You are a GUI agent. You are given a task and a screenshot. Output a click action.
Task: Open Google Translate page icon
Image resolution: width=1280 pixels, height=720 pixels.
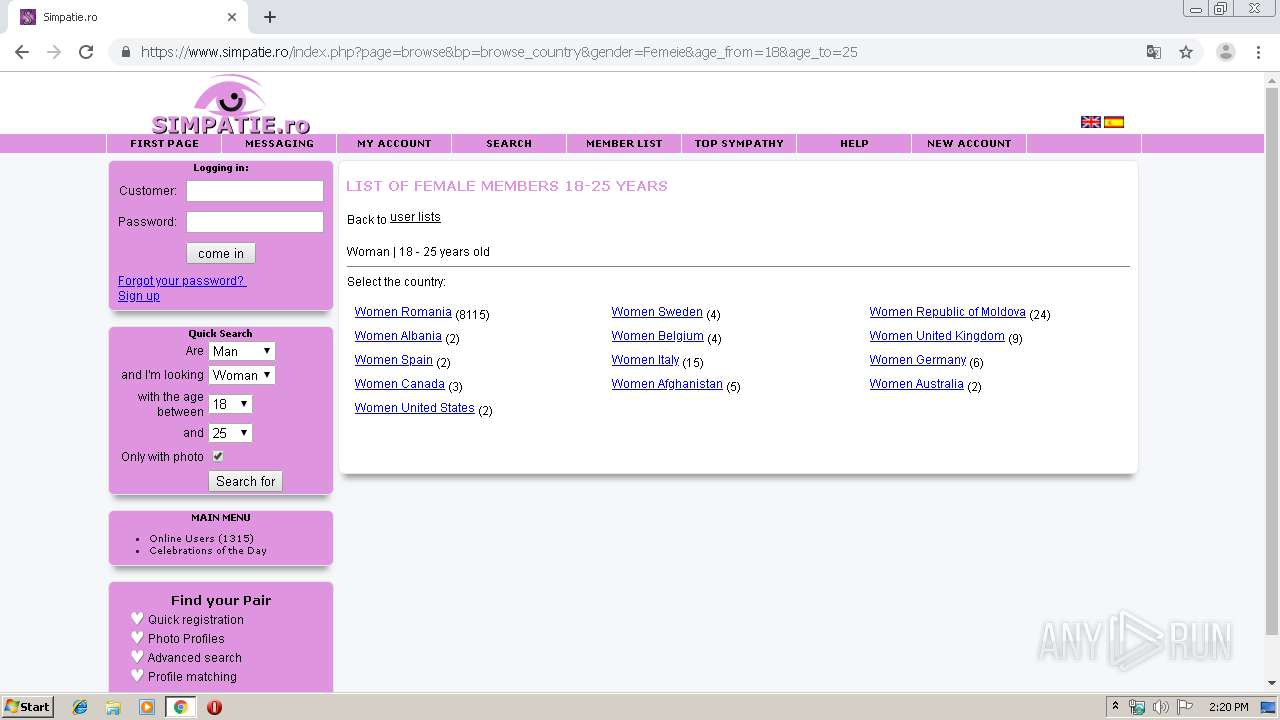[1154, 52]
